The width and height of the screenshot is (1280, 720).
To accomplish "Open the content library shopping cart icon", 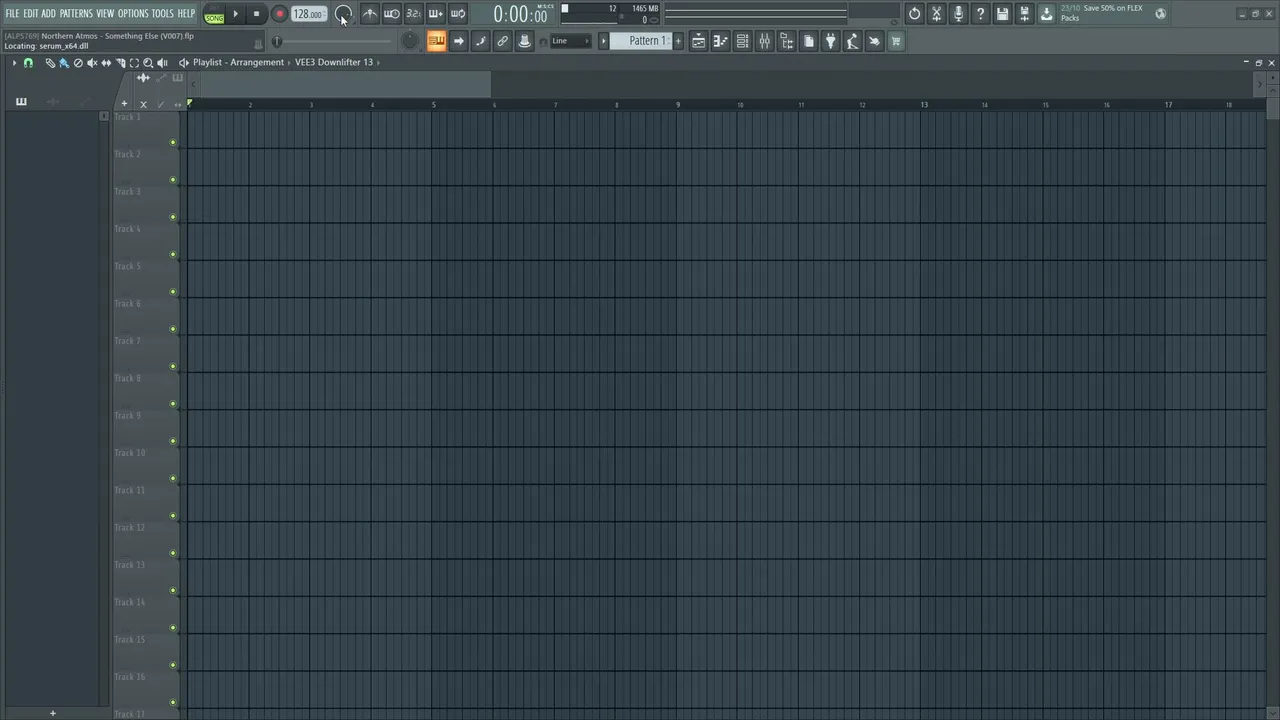I will point(896,41).
